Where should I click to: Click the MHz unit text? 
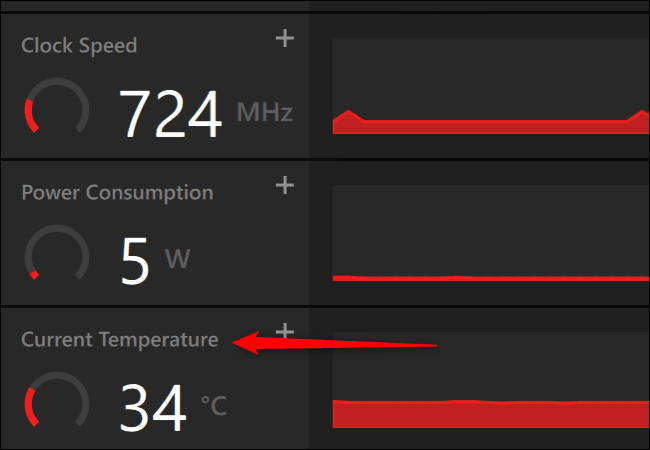[264, 112]
